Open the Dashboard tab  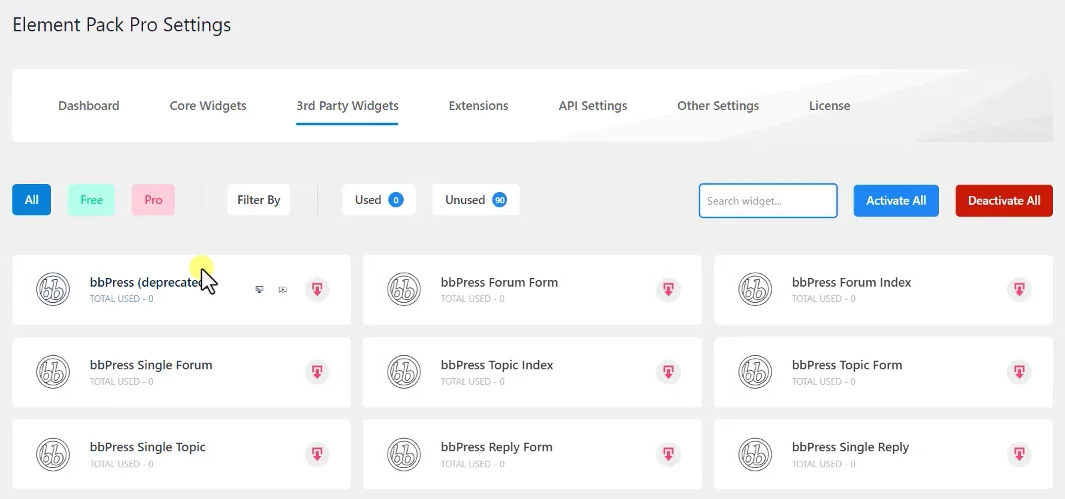coord(89,106)
